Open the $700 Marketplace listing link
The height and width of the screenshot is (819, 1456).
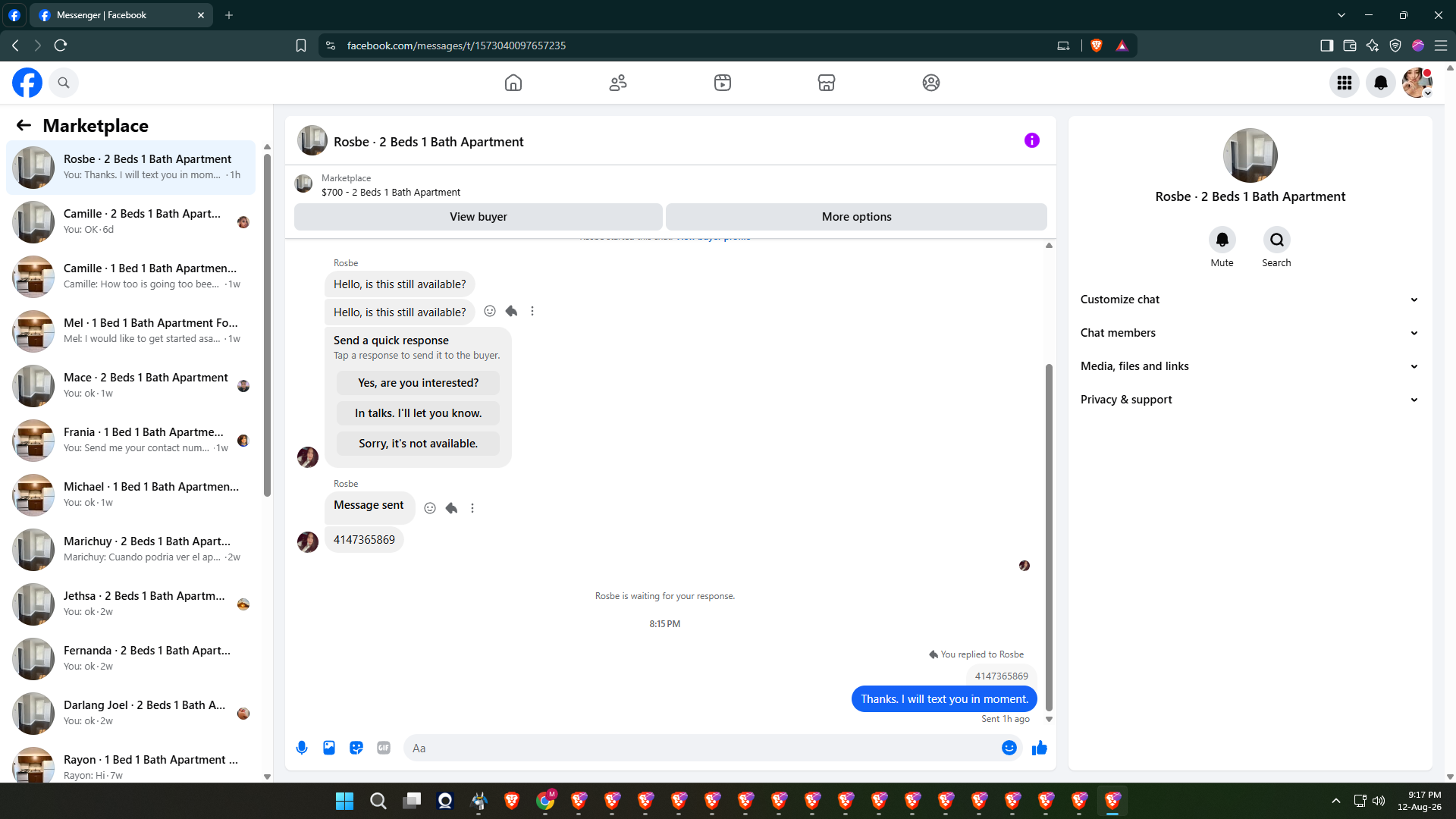[x=391, y=193]
